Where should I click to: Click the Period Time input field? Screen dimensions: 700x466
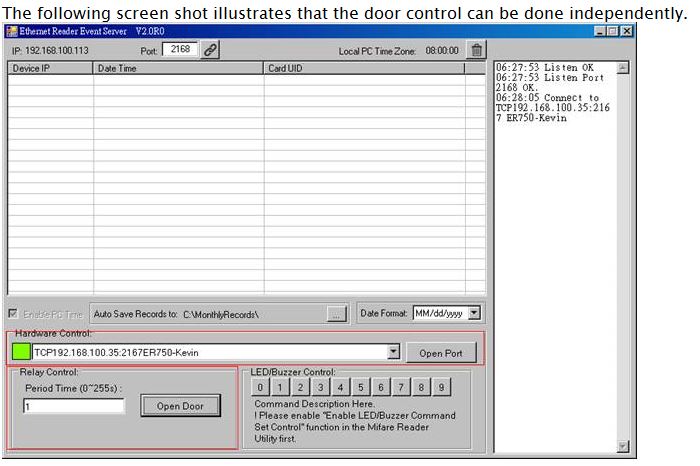pos(74,406)
